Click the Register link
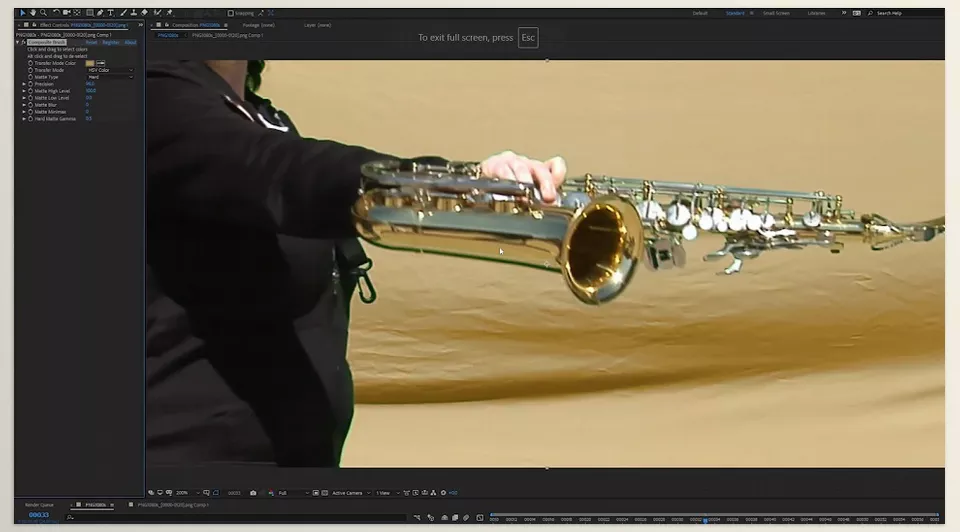Screen dimensions: 960x532 tap(111, 42)
